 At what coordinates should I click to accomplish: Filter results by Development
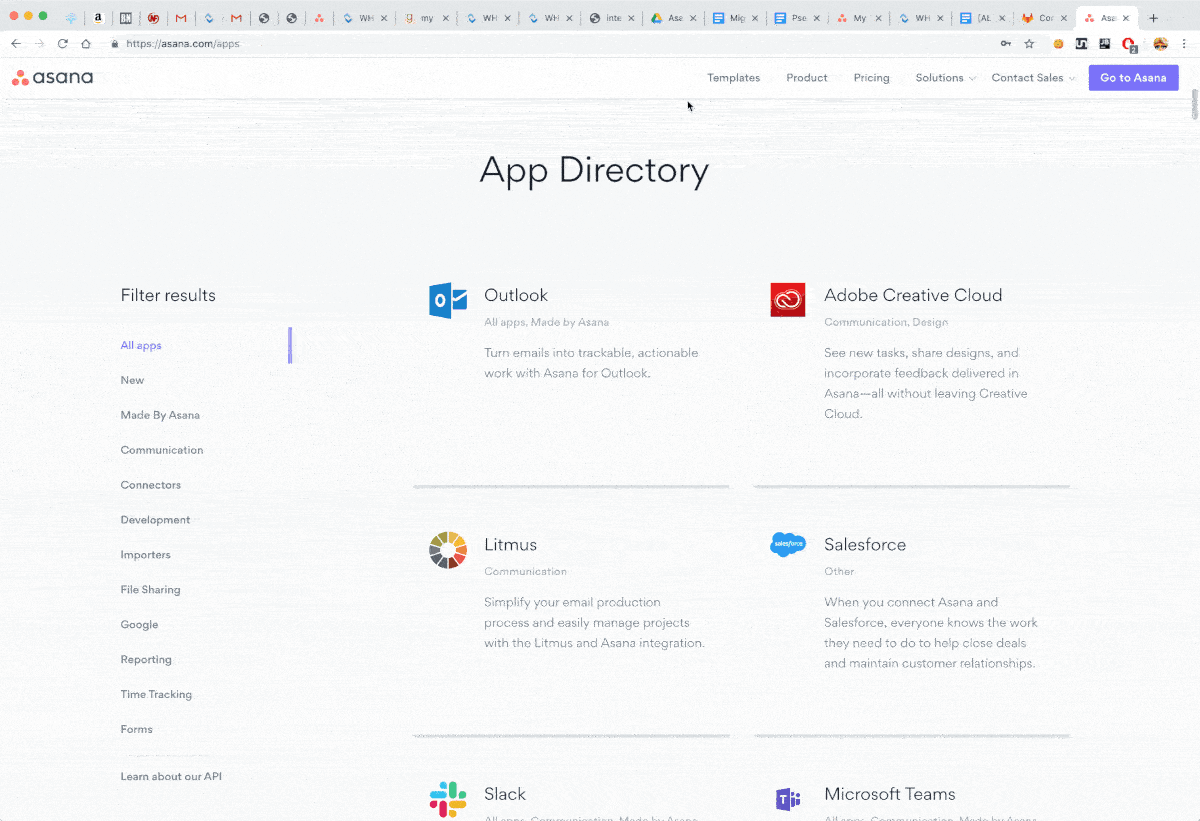(155, 520)
